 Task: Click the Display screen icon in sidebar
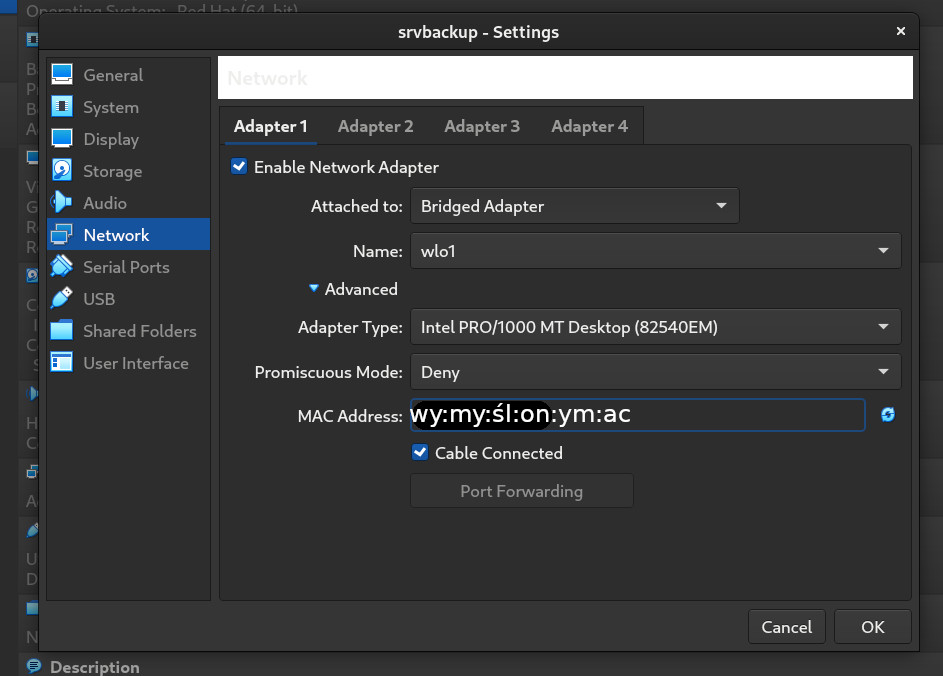coord(62,139)
